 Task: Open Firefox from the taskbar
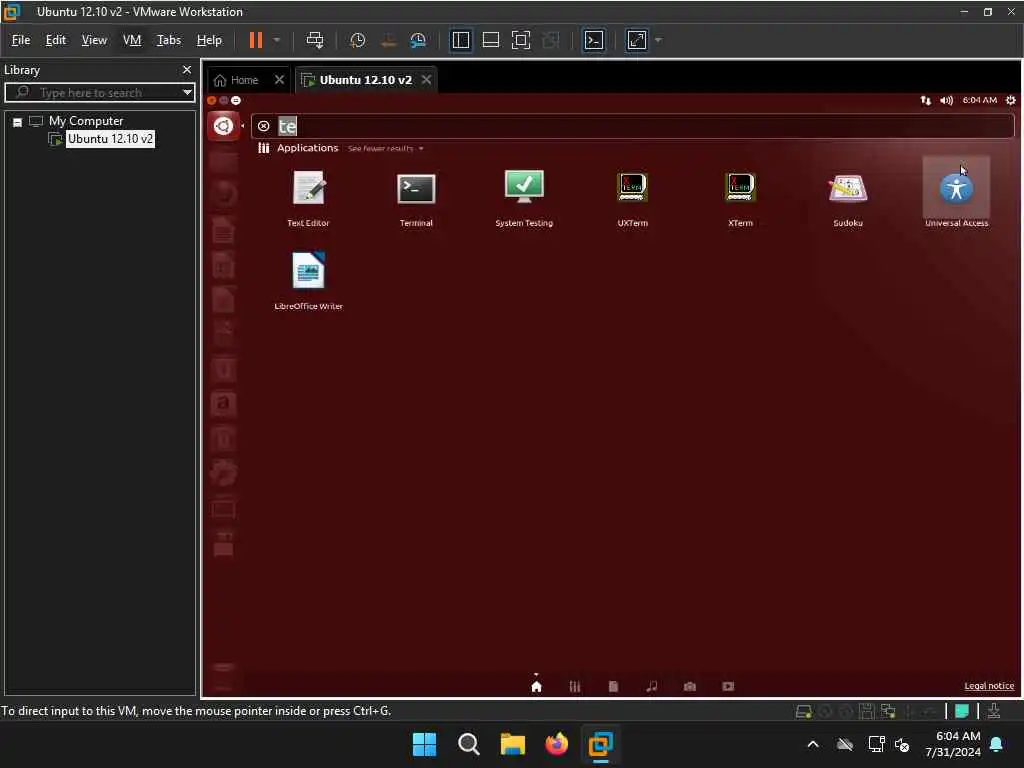tap(556, 744)
